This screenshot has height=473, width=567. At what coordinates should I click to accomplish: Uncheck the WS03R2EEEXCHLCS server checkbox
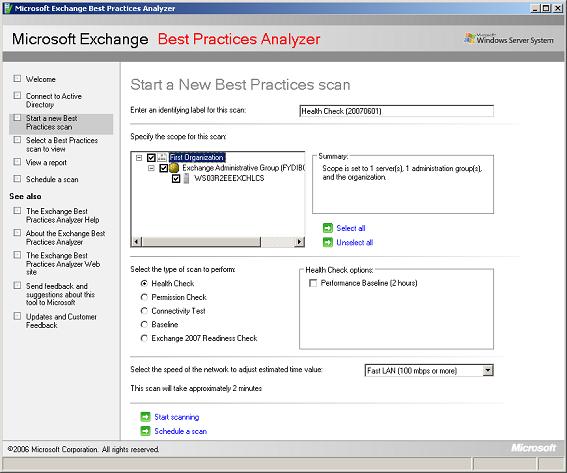176,179
